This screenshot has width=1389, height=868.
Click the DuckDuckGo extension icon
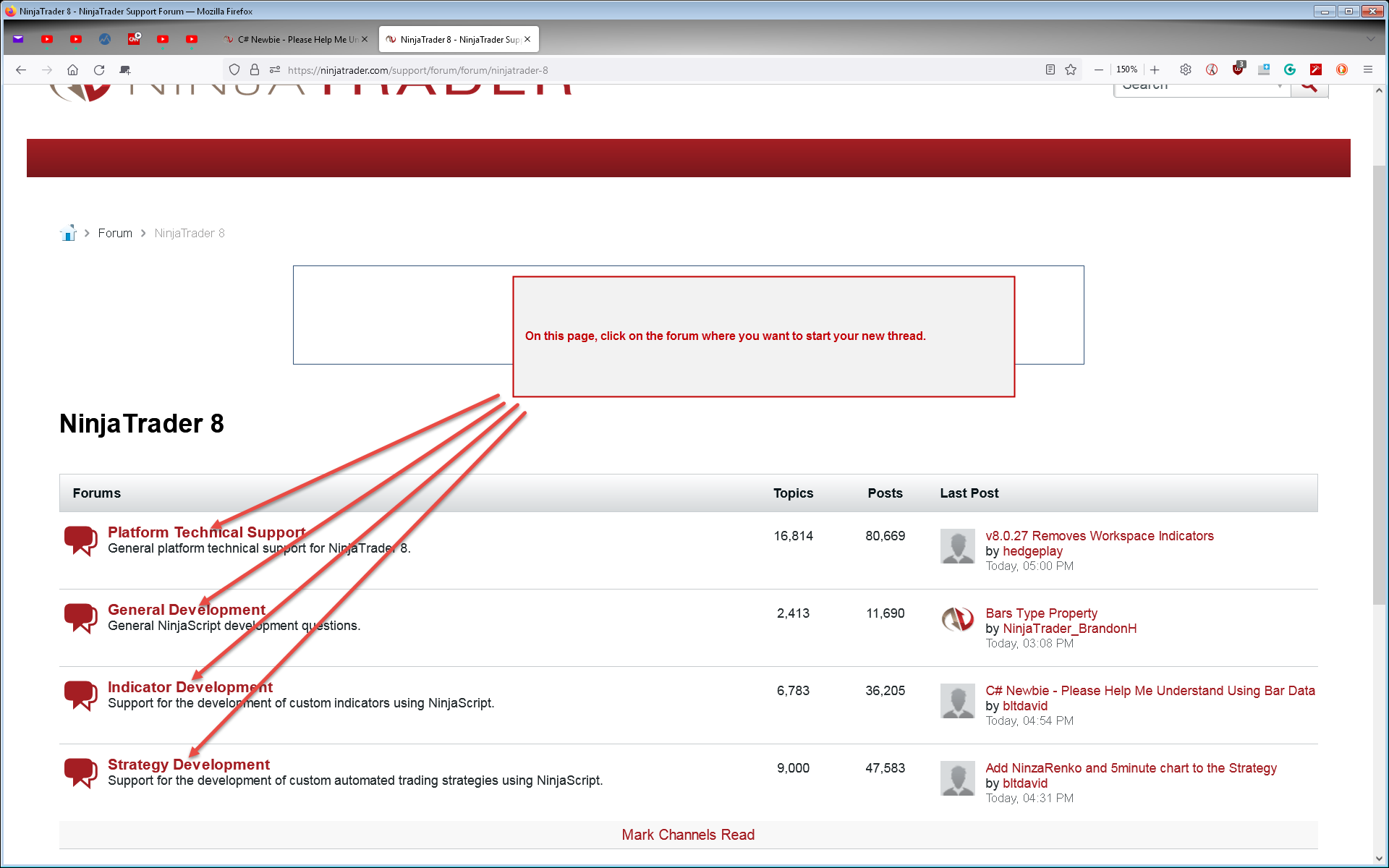(x=1342, y=69)
